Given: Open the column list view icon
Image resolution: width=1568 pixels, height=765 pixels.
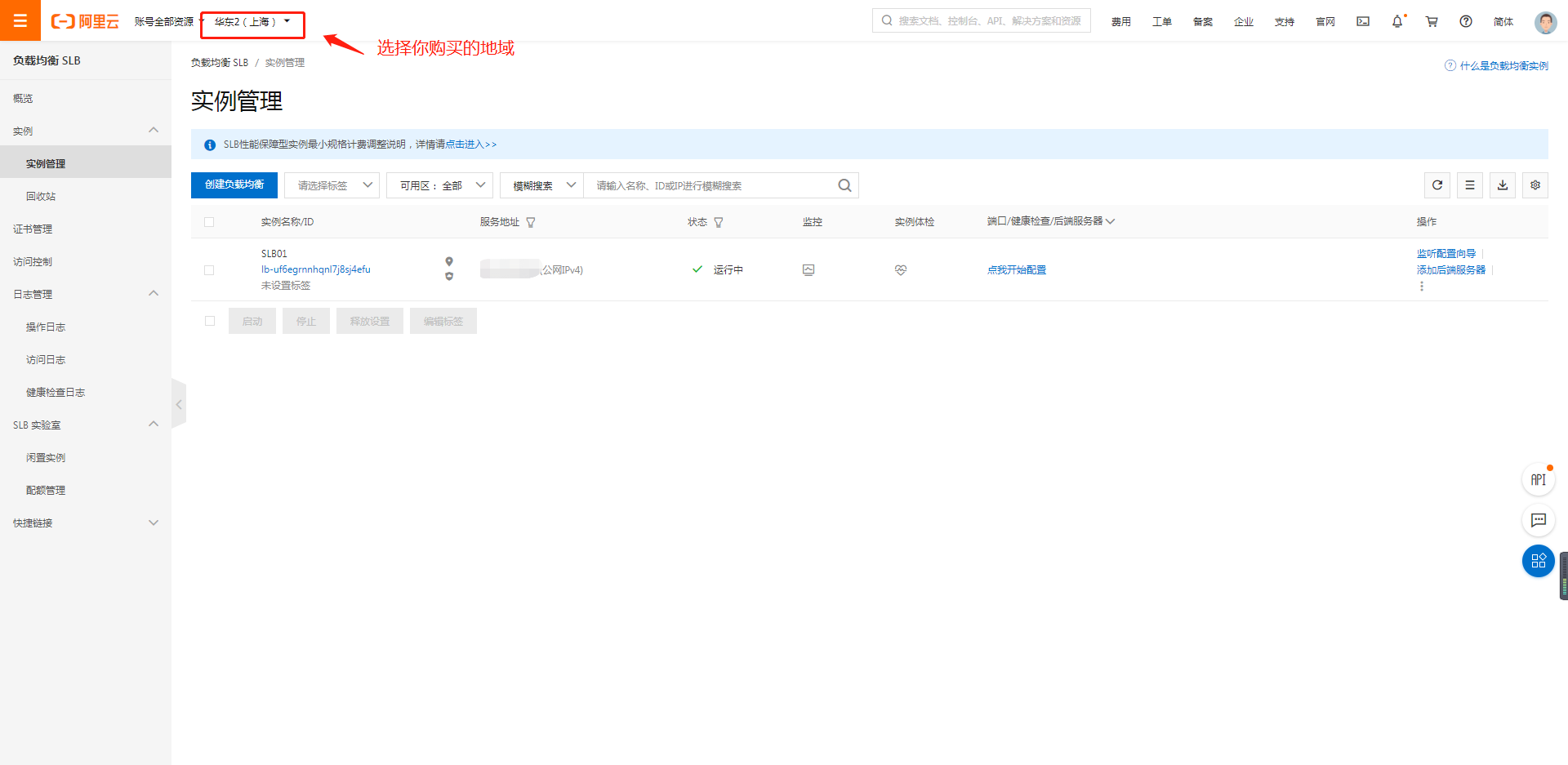Looking at the screenshot, I should pyautogui.click(x=1470, y=185).
